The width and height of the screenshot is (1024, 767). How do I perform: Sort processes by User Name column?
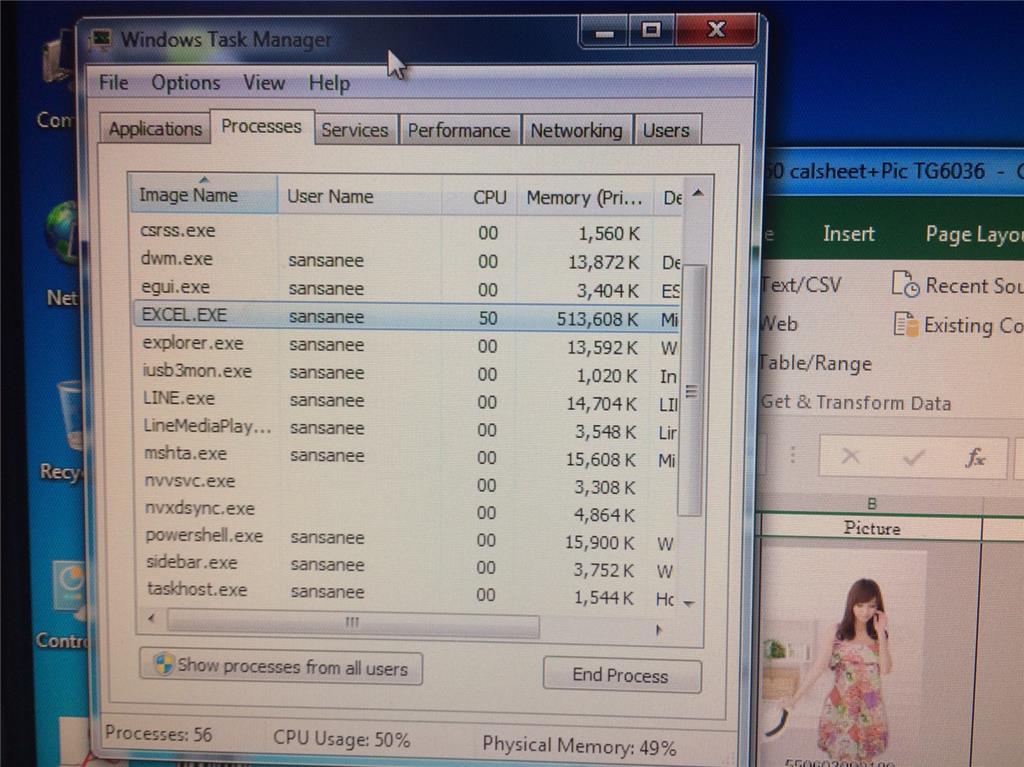click(359, 196)
